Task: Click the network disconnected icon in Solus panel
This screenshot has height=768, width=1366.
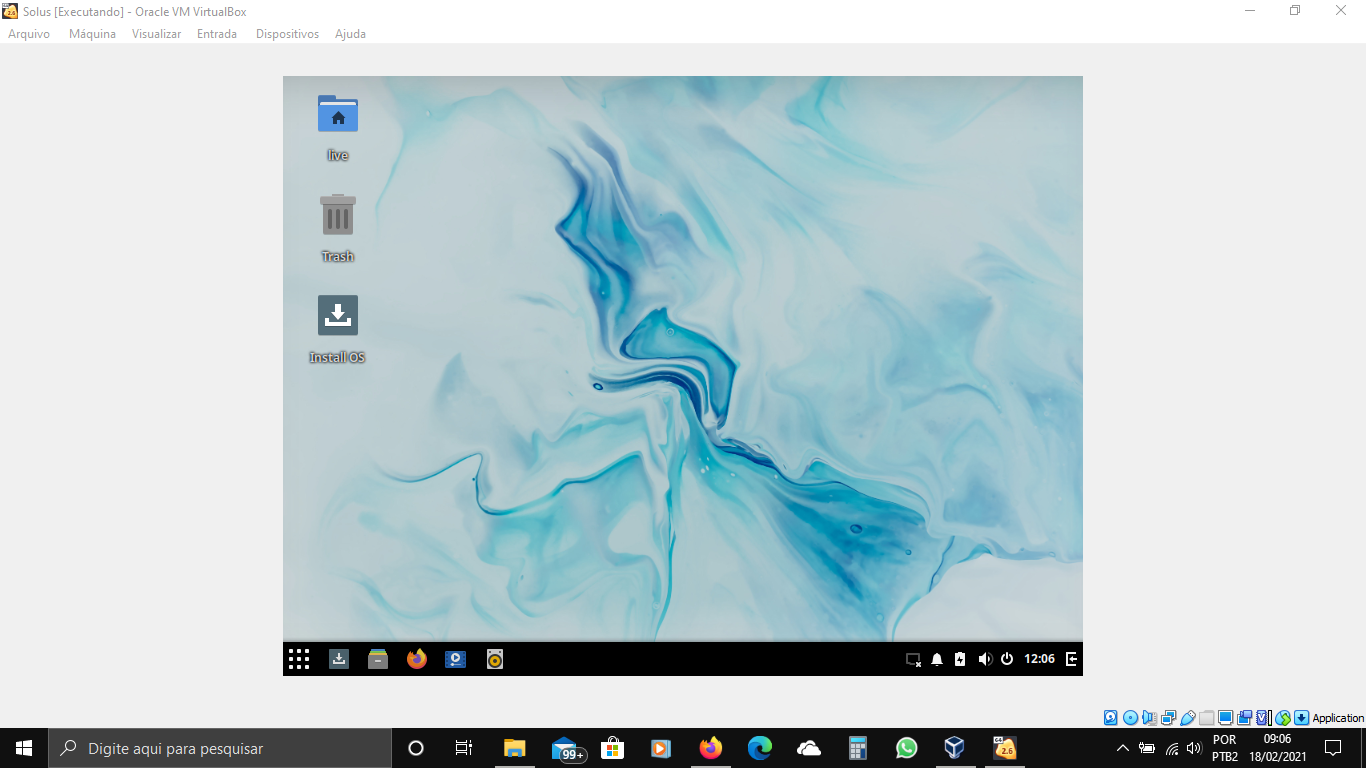Action: click(913, 660)
